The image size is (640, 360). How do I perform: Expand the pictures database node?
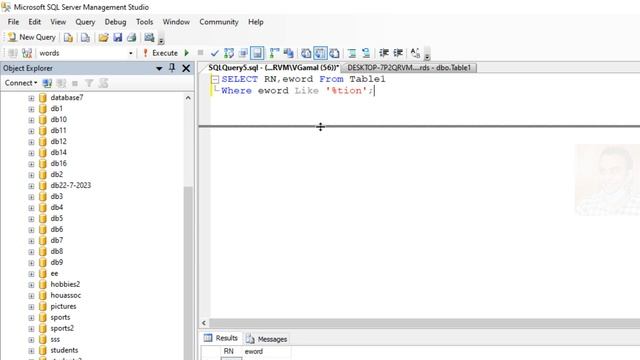click(31, 307)
